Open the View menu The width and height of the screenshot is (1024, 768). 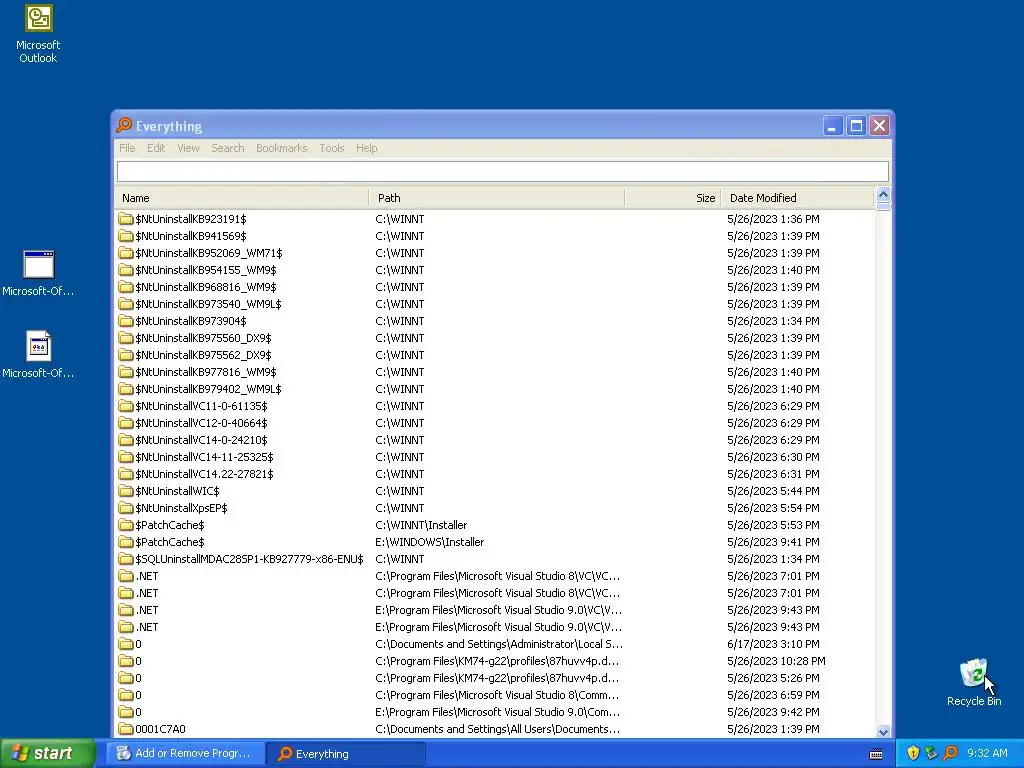[x=188, y=148]
